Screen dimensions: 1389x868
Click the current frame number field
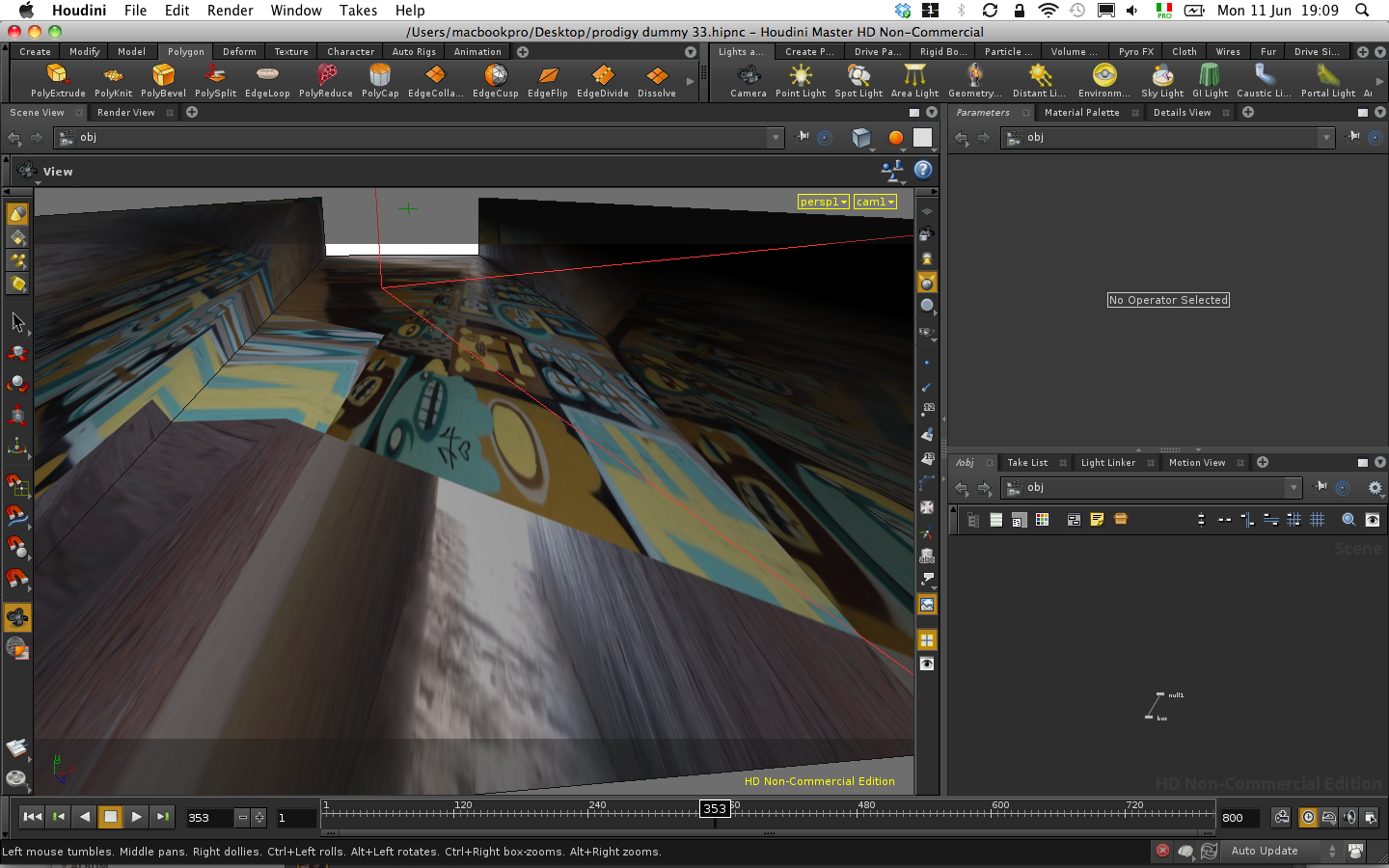coord(210,818)
